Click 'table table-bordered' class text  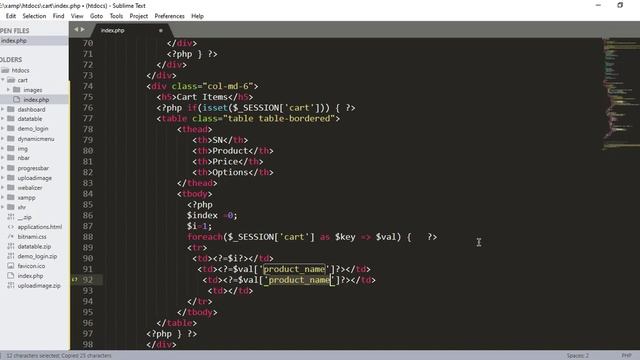point(279,118)
